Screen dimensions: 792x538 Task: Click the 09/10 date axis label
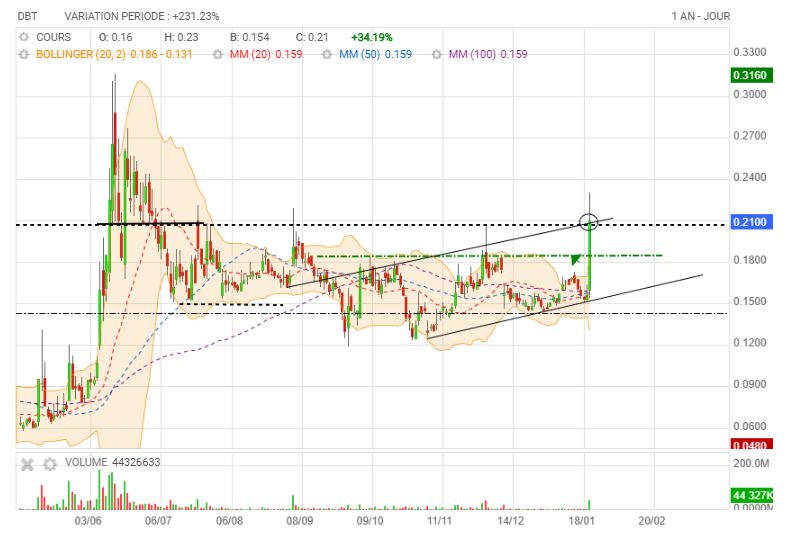(x=370, y=520)
